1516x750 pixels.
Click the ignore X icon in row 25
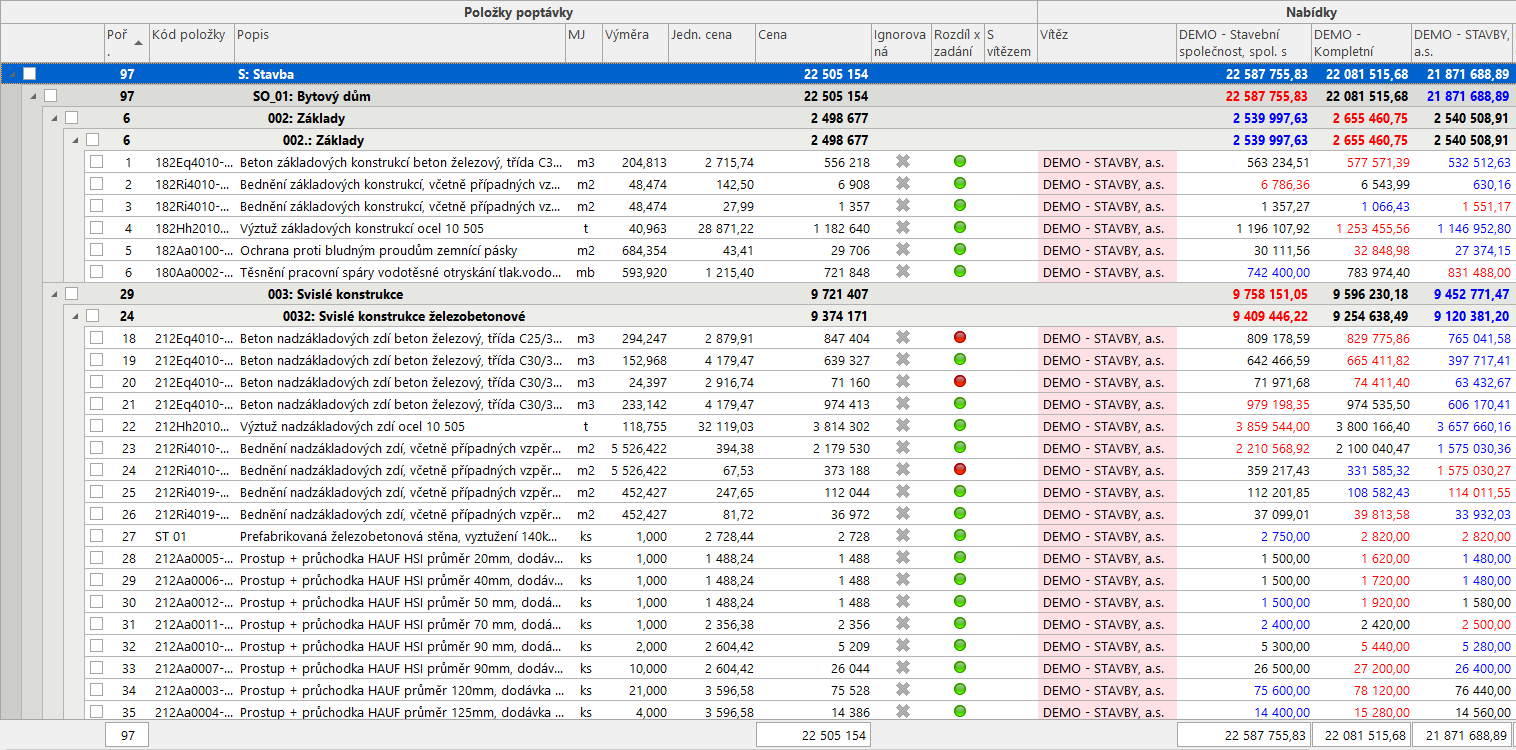click(x=902, y=492)
